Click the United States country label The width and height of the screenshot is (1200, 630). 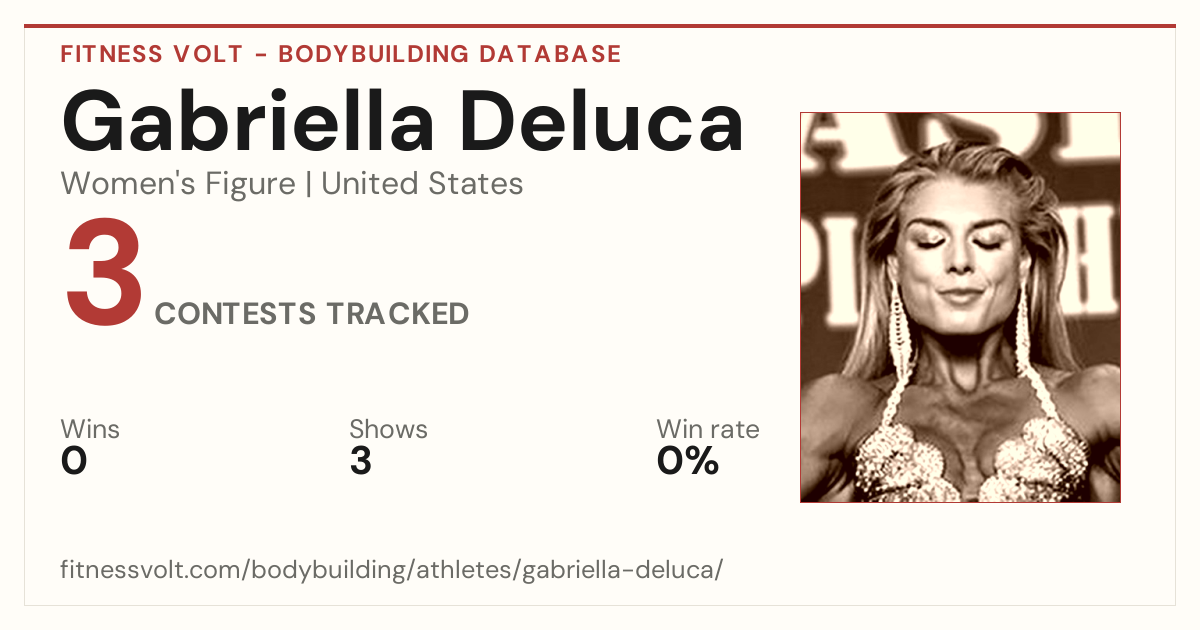pos(422,184)
